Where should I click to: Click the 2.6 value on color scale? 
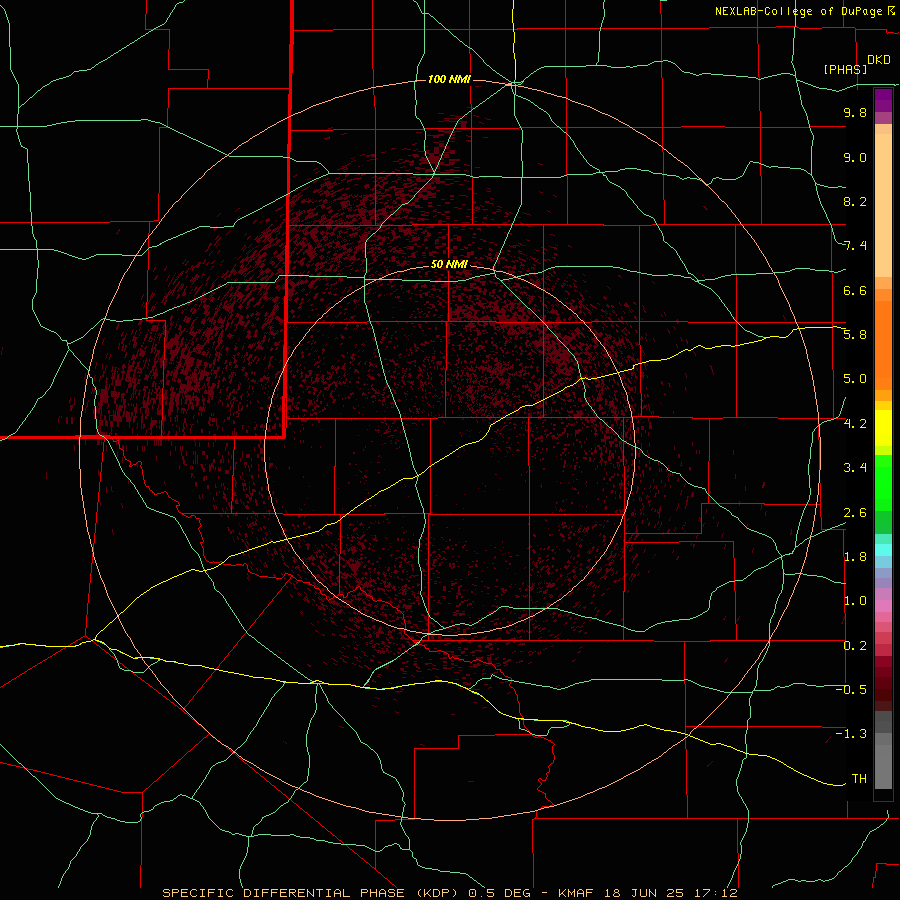[x=855, y=513]
